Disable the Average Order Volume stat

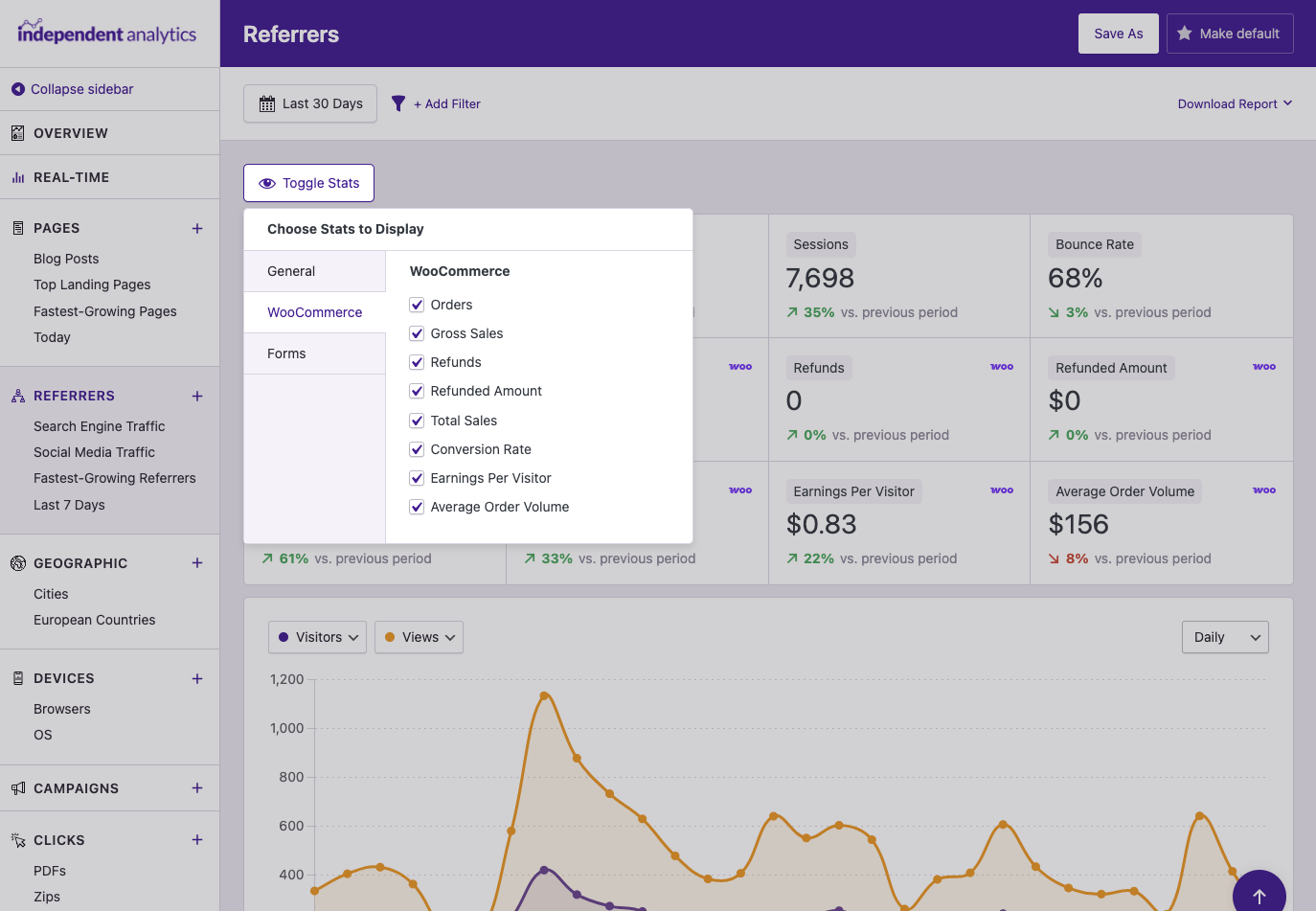[x=417, y=507]
